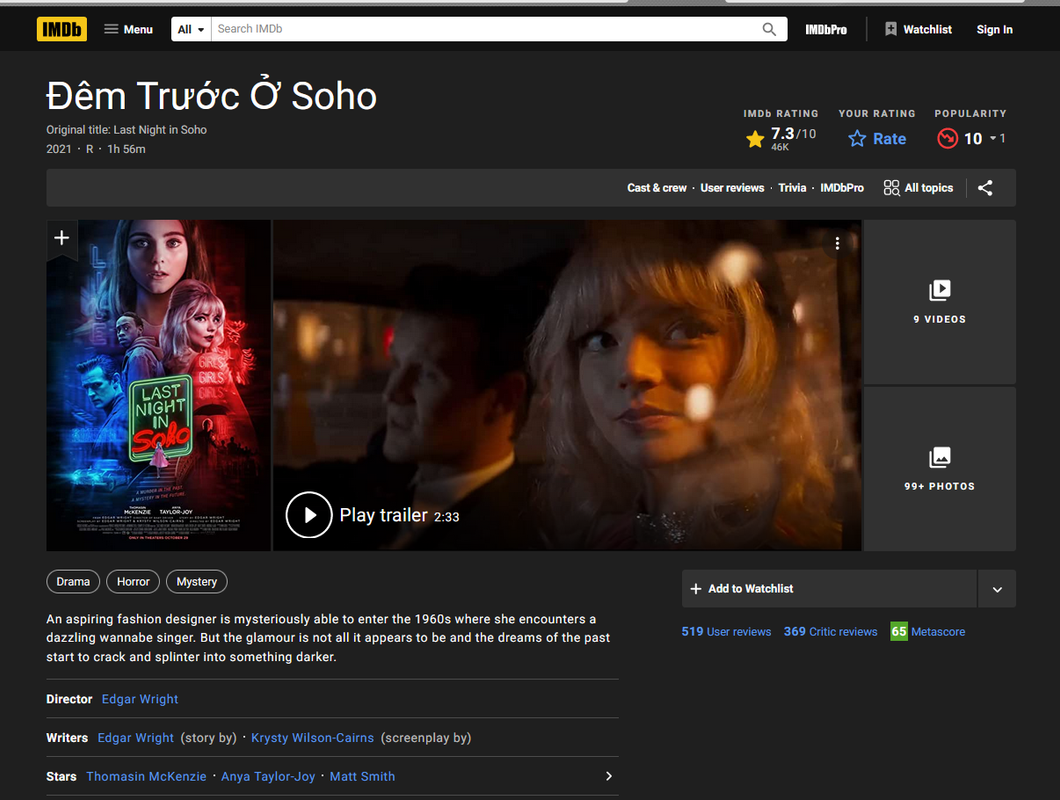Expand the Add to Watchlist dropdown arrow
Viewport: 1060px width, 800px height.
tap(997, 589)
